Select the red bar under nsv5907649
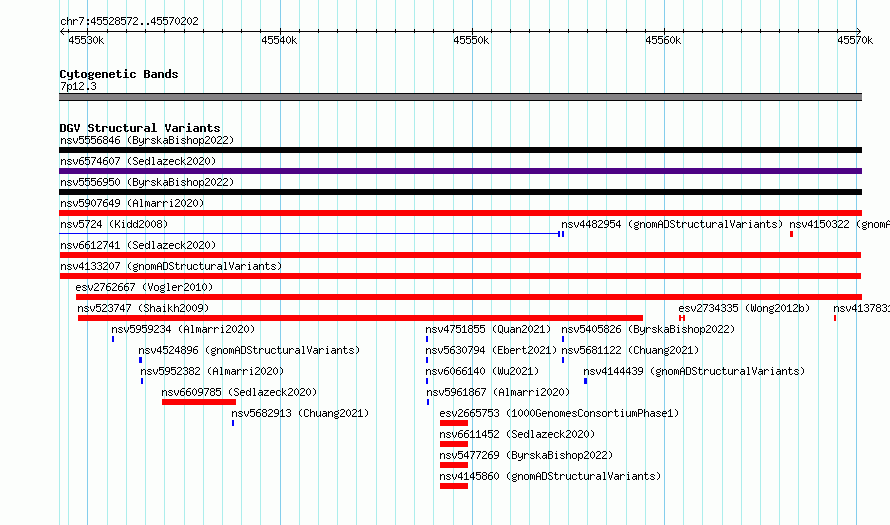Image resolution: width=890 pixels, height=525 pixels. 460,213
